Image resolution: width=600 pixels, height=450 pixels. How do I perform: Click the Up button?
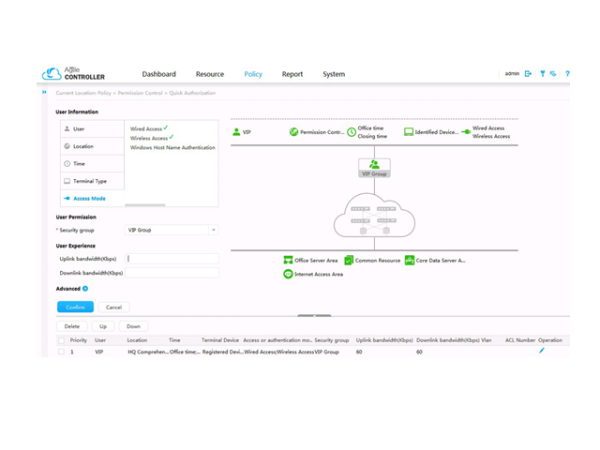[x=103, y=326]
